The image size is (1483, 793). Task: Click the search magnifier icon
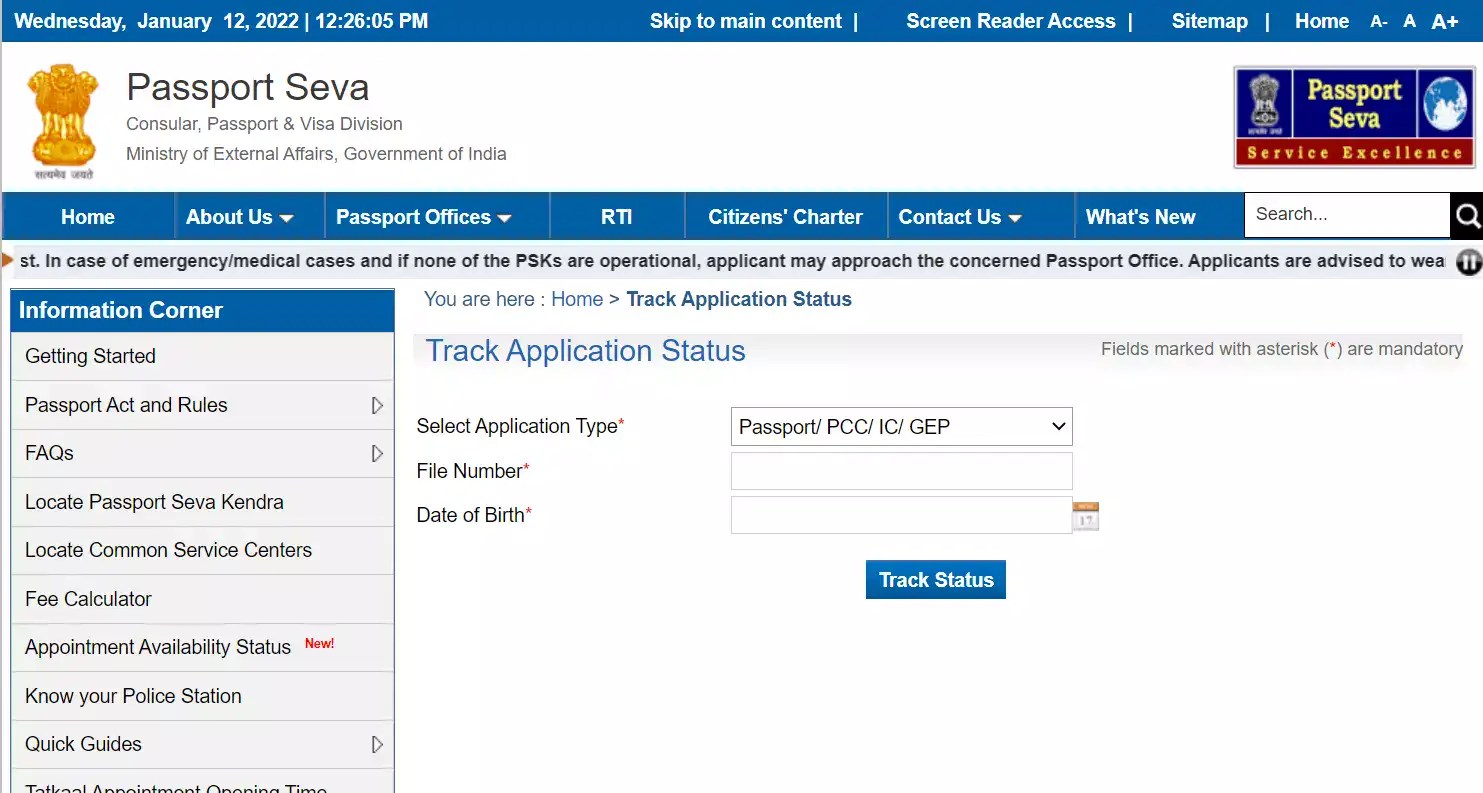point(1467,215)
